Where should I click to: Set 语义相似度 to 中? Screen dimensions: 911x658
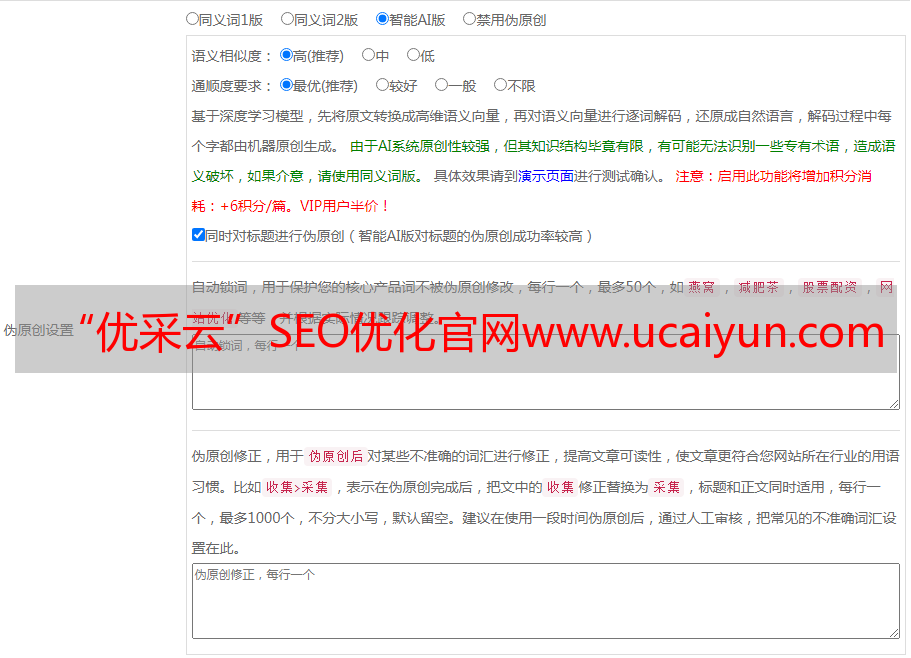click(368, 56)
